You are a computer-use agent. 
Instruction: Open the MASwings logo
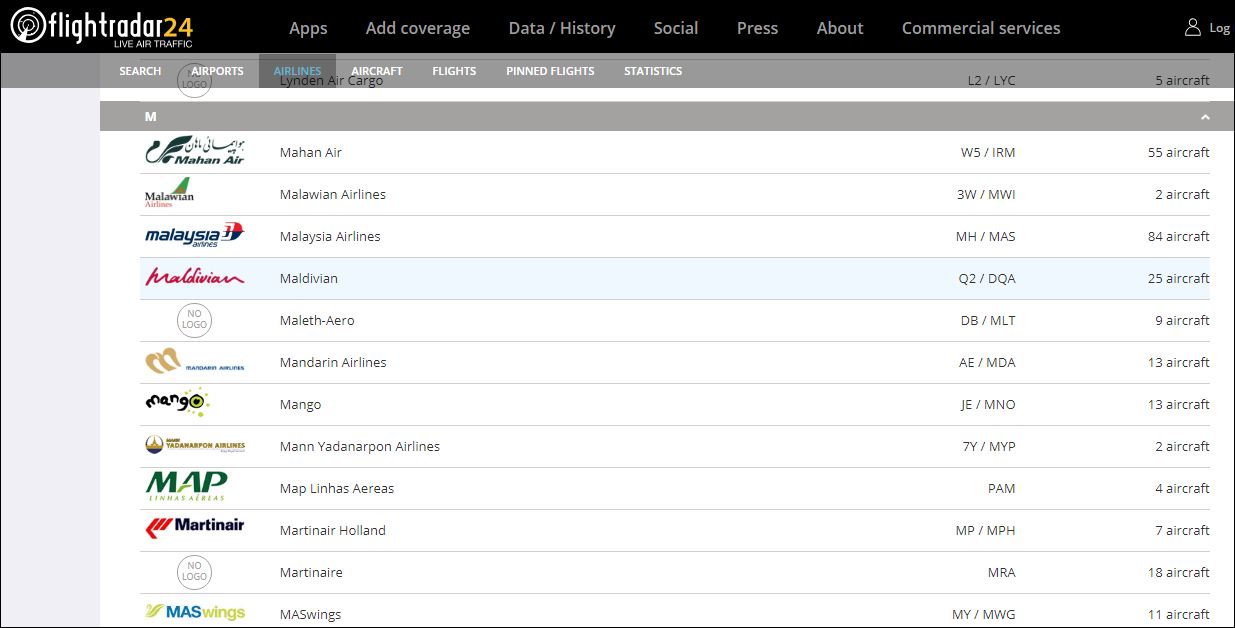click(194, 612)
